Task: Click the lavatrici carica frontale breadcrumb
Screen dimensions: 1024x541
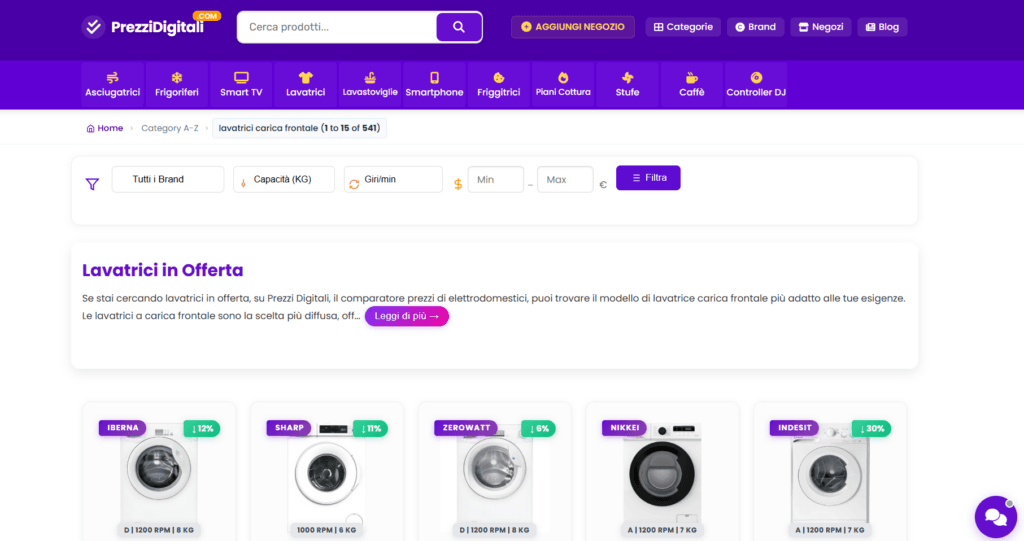Action: [x=299, y=128]
